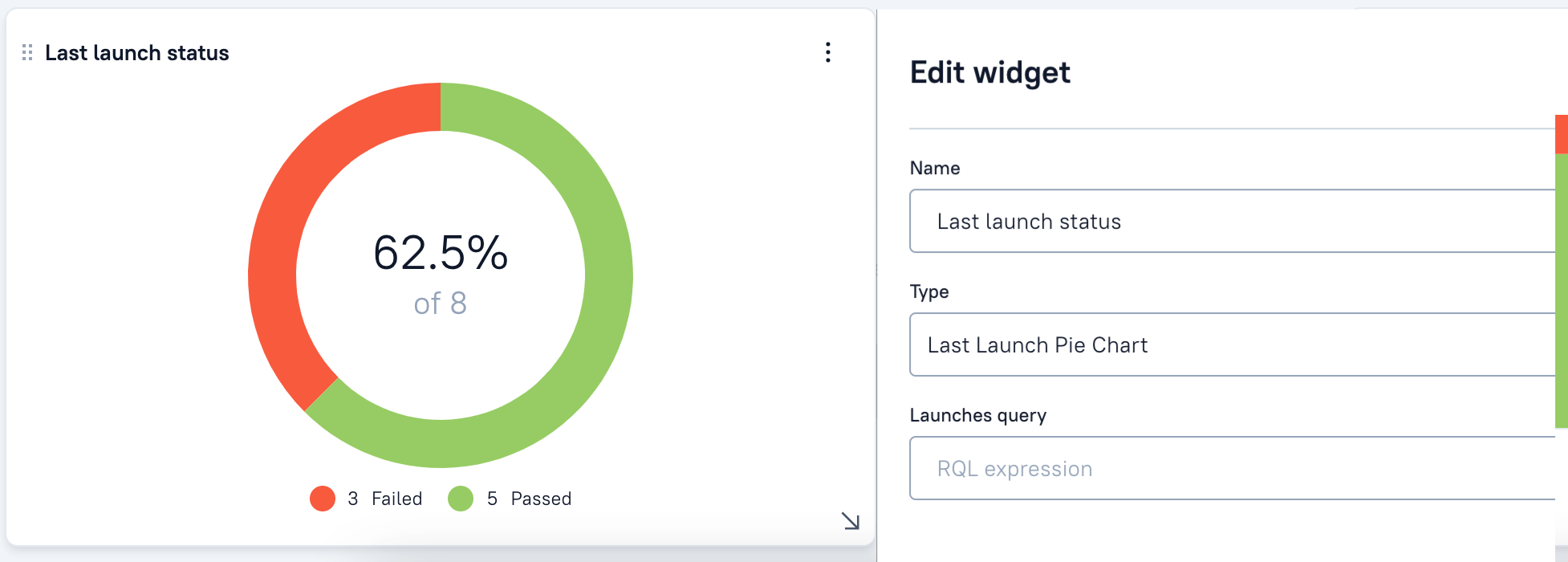Open the widget three-dot options menu

[x=827, y=53]
